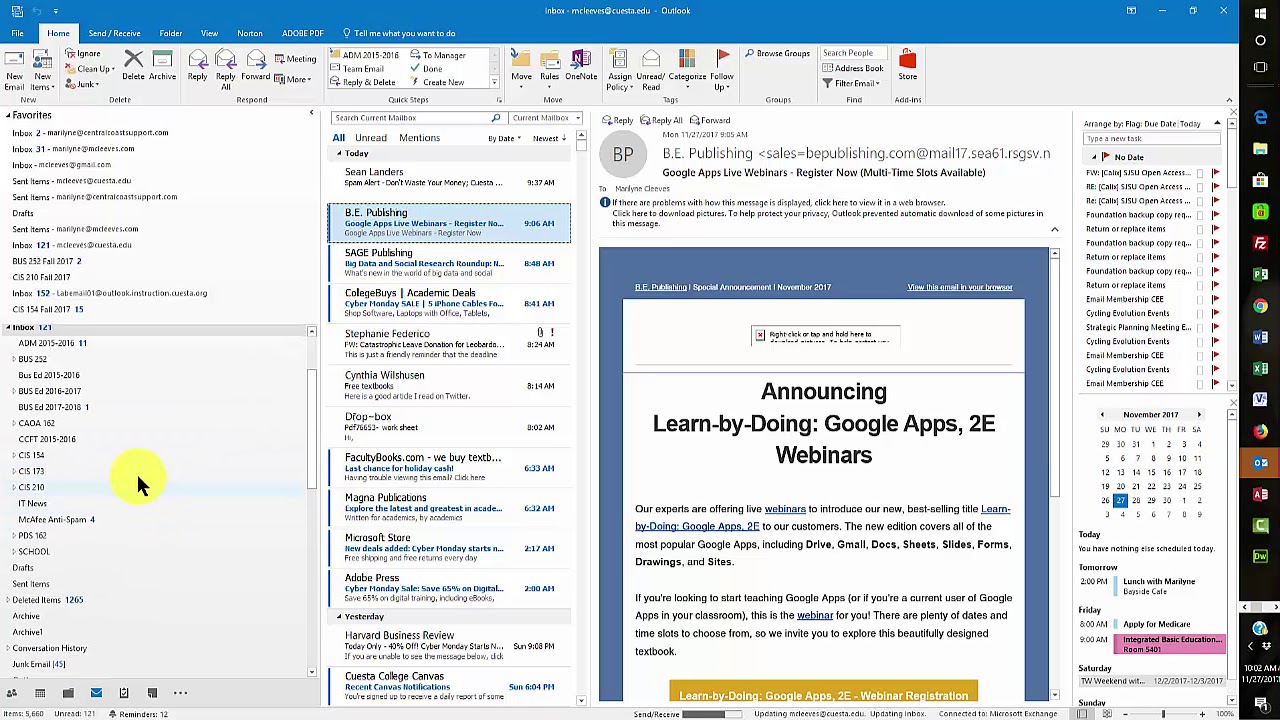Switch to the View tab

point(209,33)
